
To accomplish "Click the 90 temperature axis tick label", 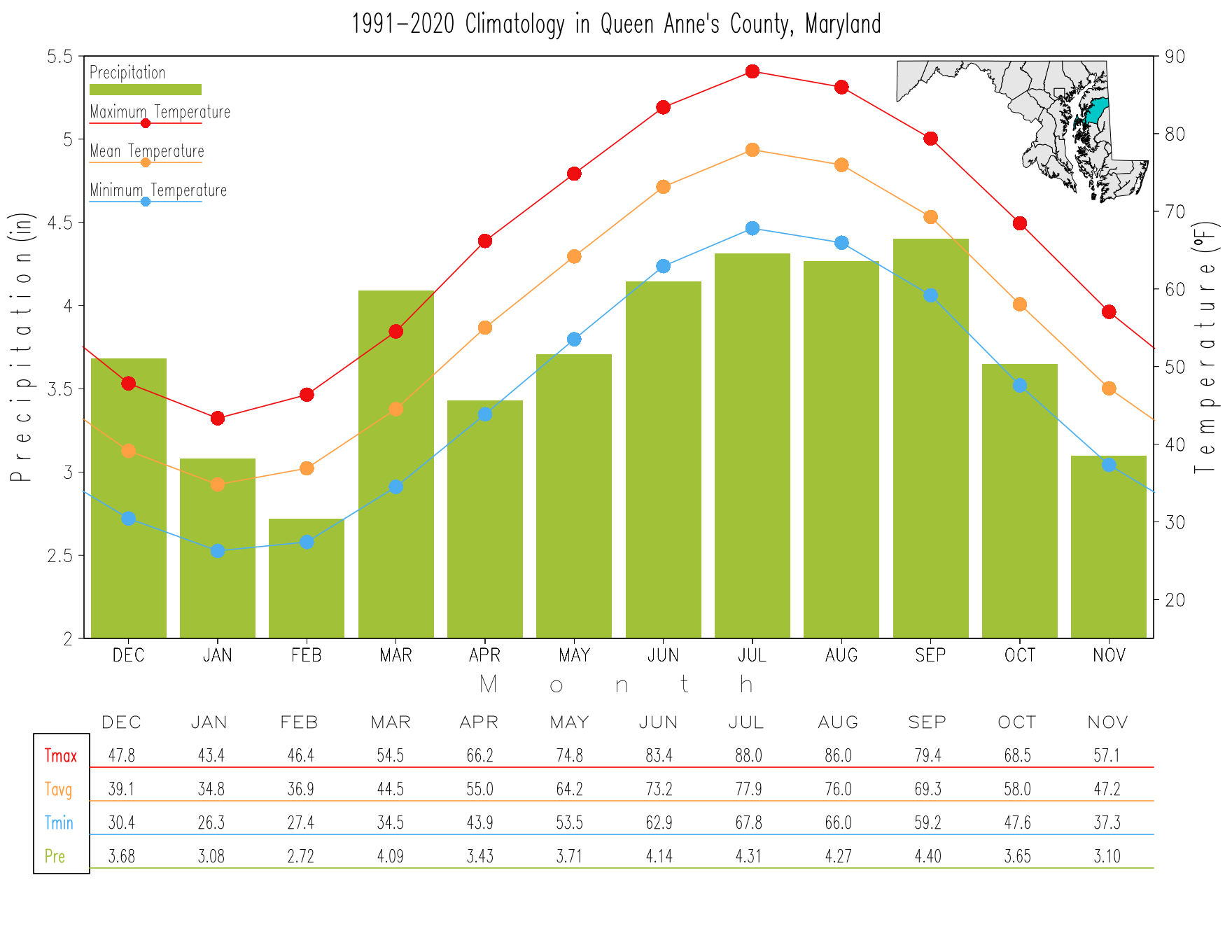I will pos(1175,57).
